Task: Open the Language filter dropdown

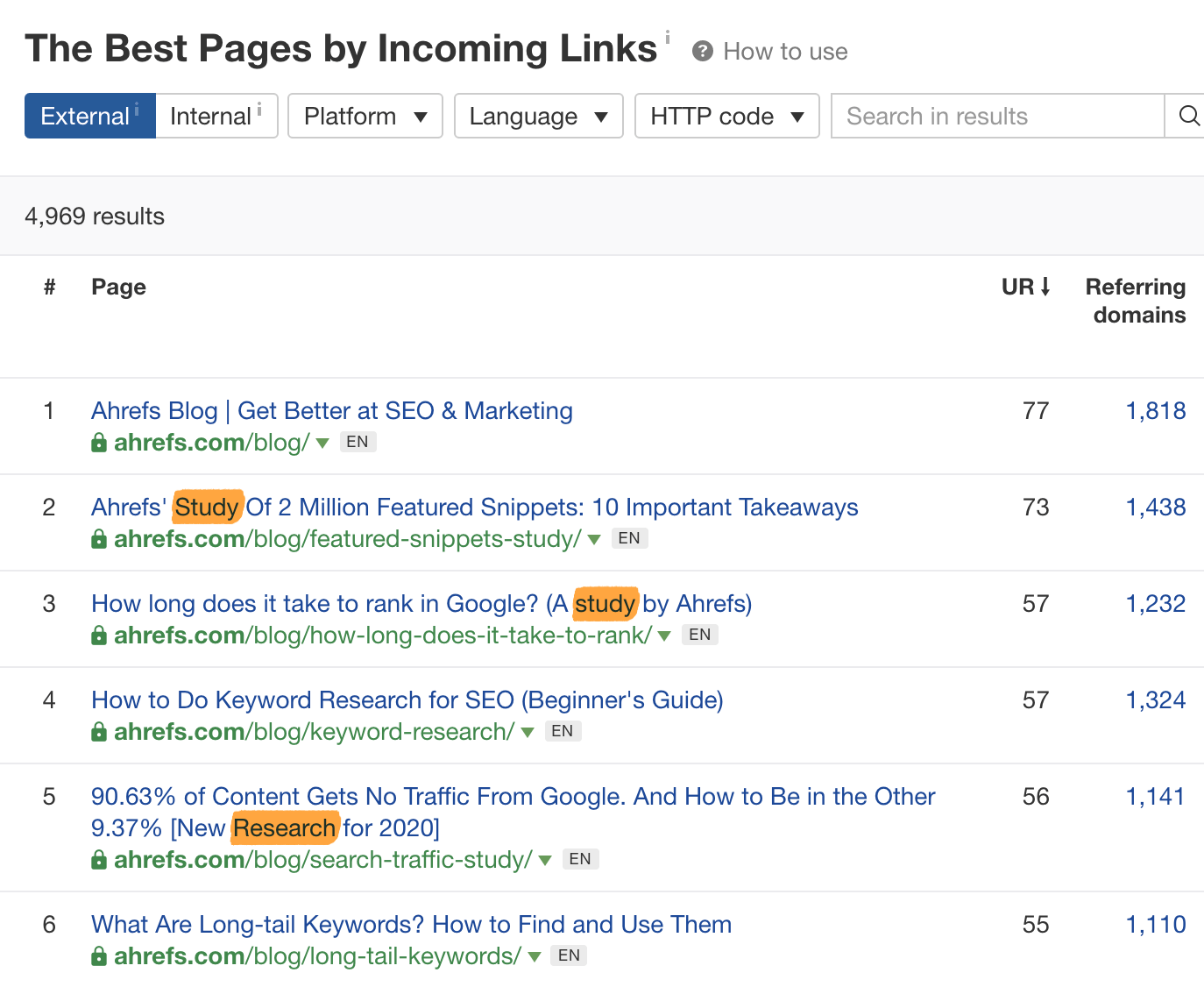Action: pos(538,116)
